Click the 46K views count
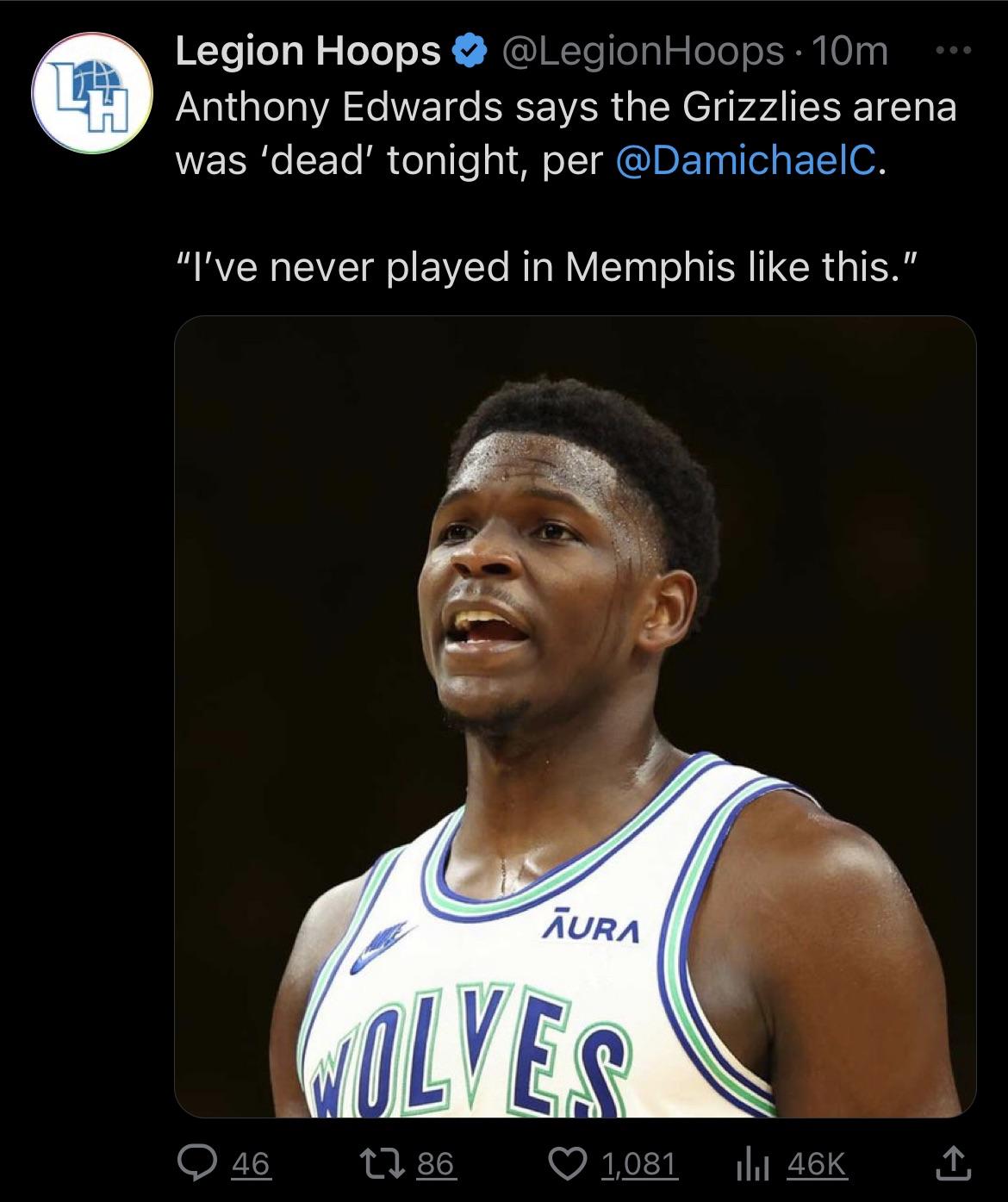The width and height of the screenshot is (1008, 1202). click(818, 1165)
